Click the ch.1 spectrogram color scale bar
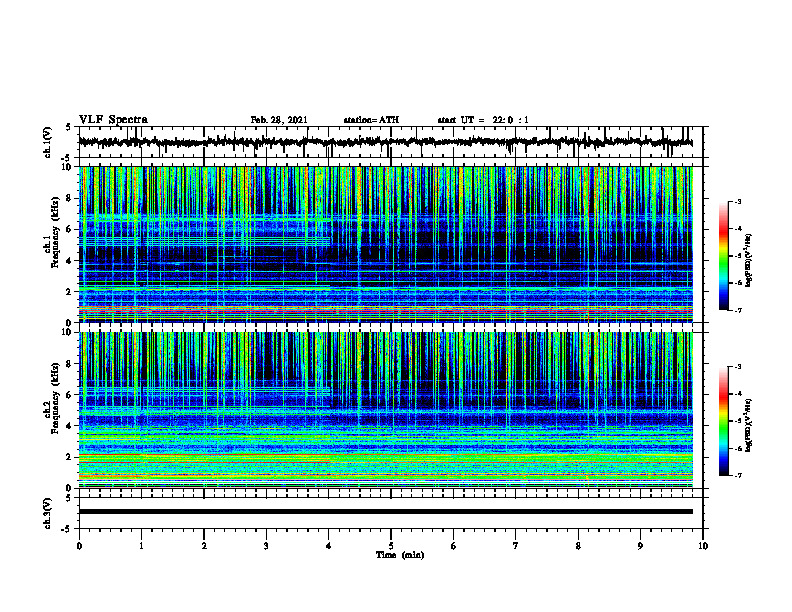 click(x=724, y=256)
